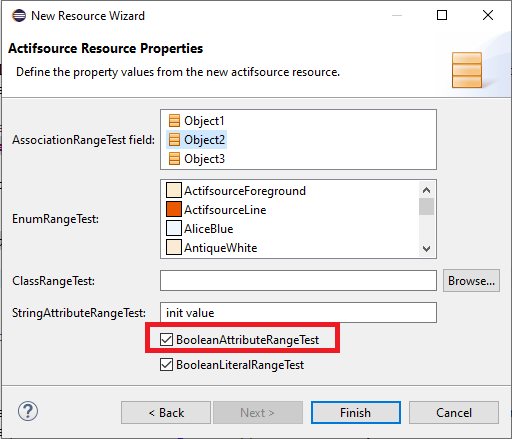
Task: Go to the previous page with Back
Action: pos(166,413)
